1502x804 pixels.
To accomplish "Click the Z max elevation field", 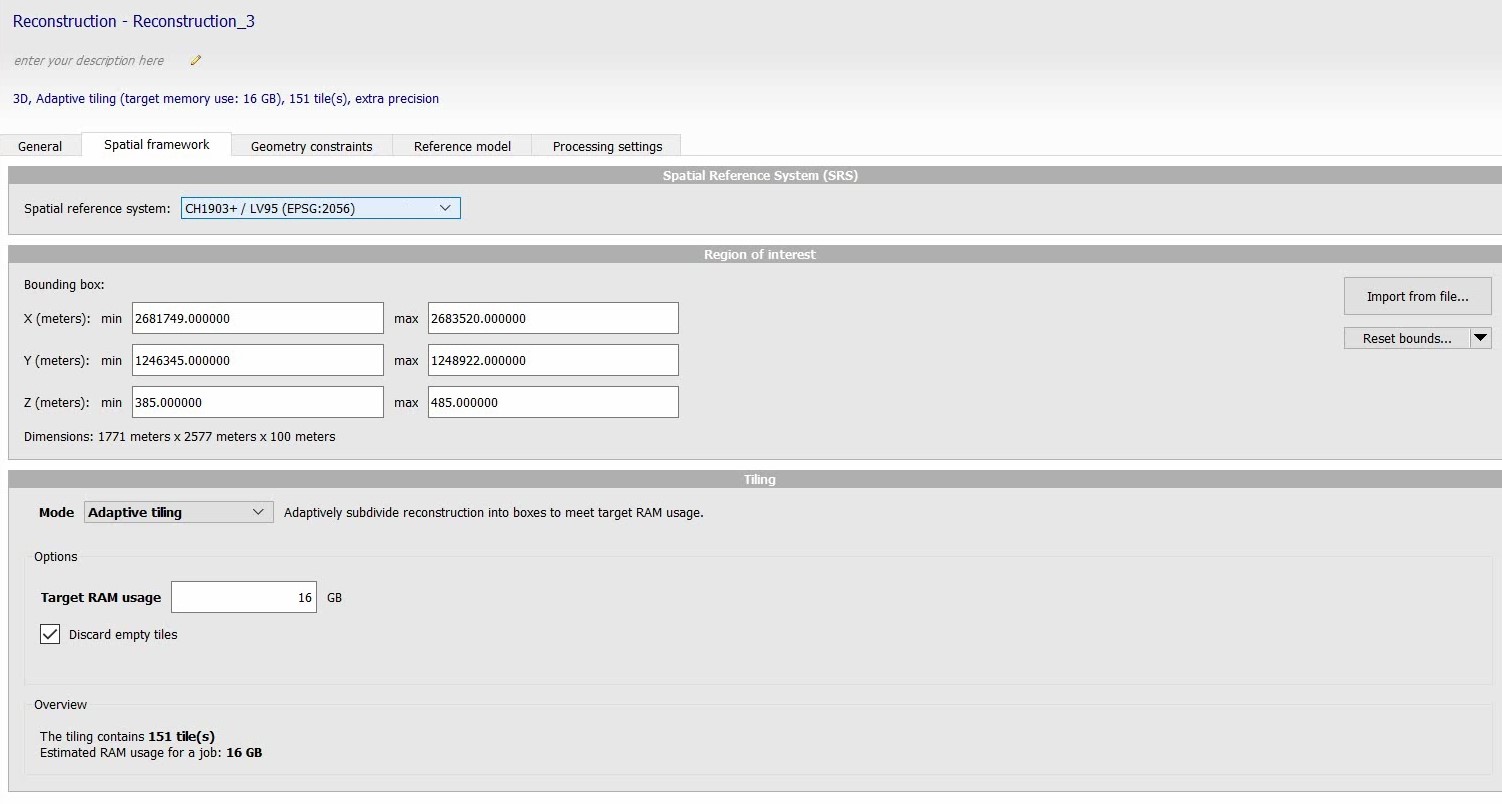I will pos(552,402).
